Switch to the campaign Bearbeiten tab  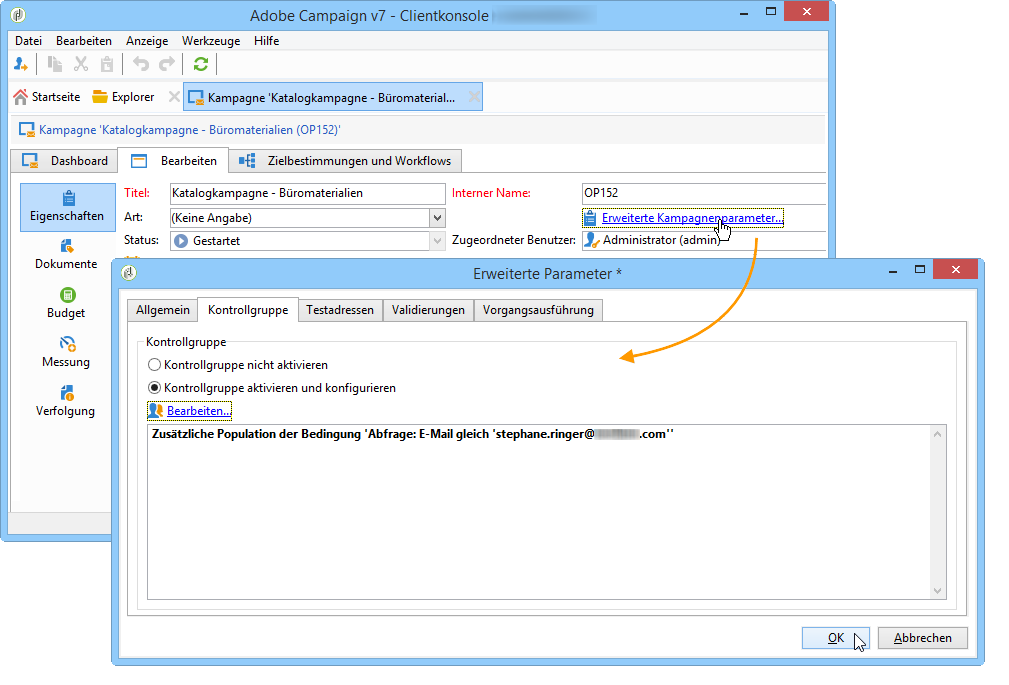click(x=173, y=160)
